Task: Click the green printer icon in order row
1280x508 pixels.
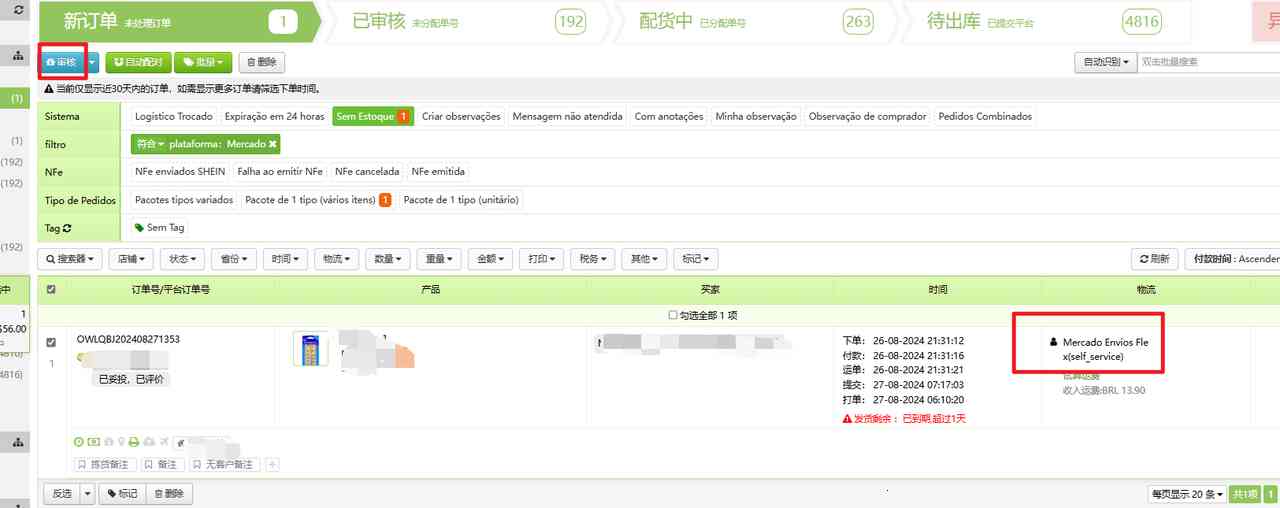Action: (134, 442)
